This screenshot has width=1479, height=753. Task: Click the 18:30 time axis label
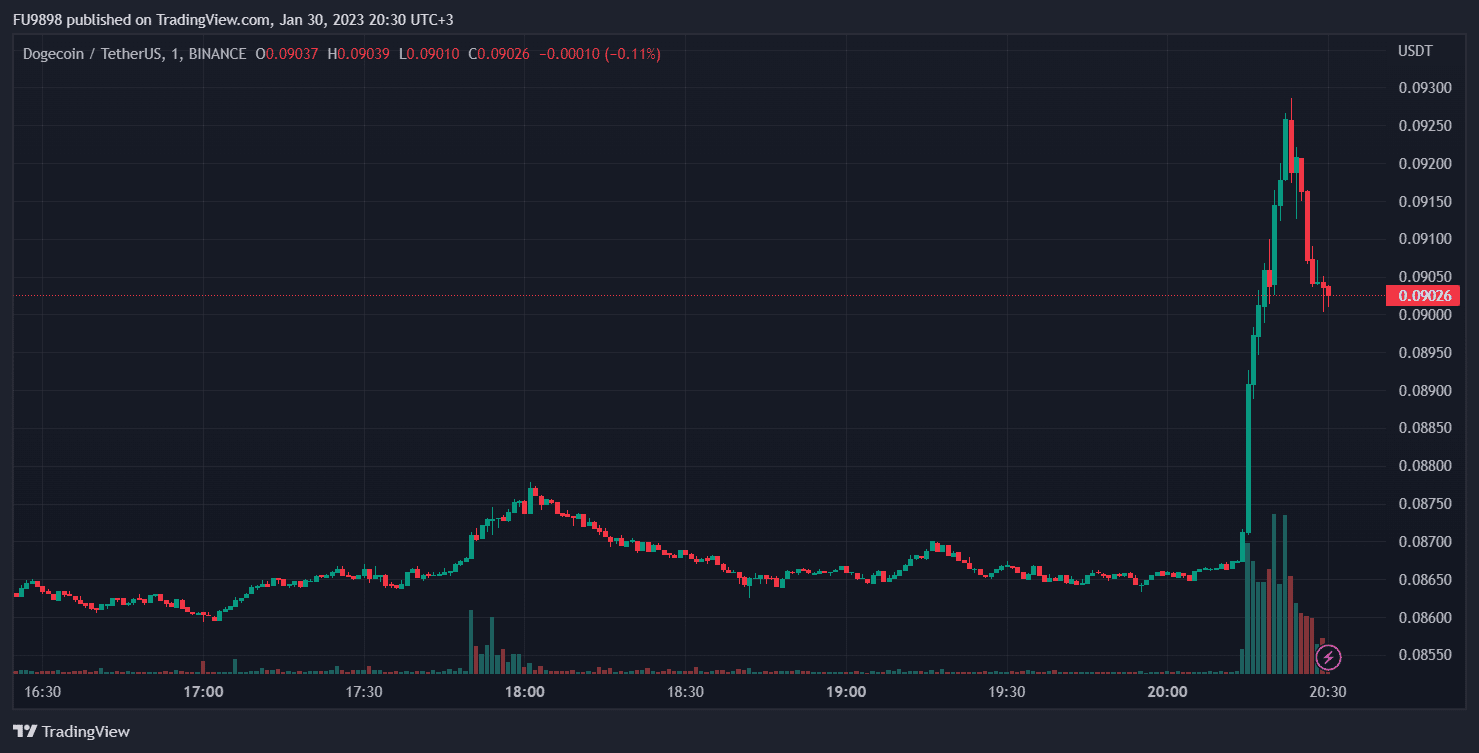[x=686, y=691]
